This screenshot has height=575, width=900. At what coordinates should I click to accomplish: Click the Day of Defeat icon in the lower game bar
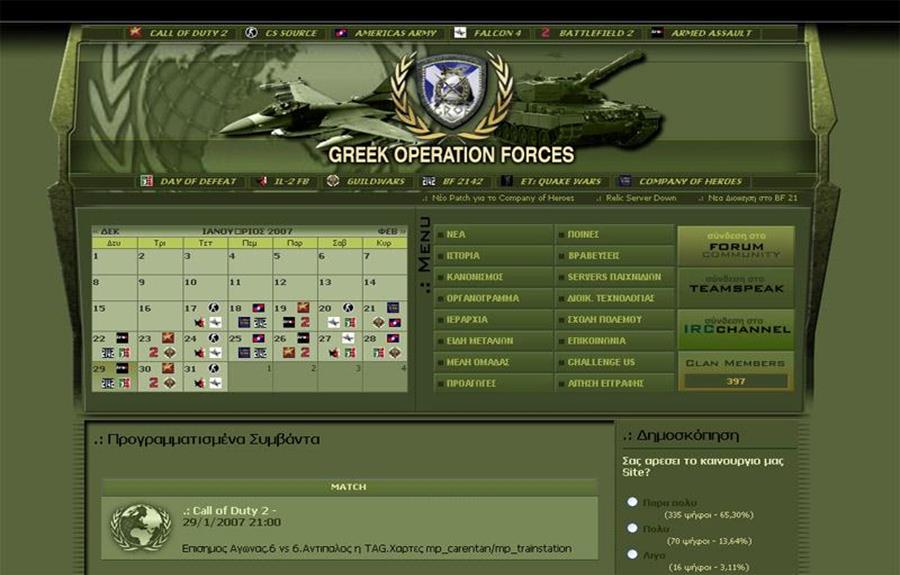point(147,181)
